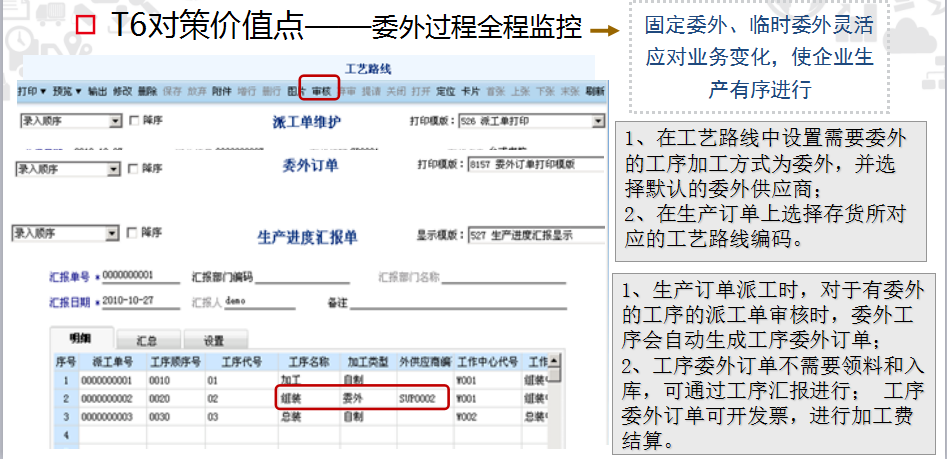Select row number 4 header

[x=66, y=435]
